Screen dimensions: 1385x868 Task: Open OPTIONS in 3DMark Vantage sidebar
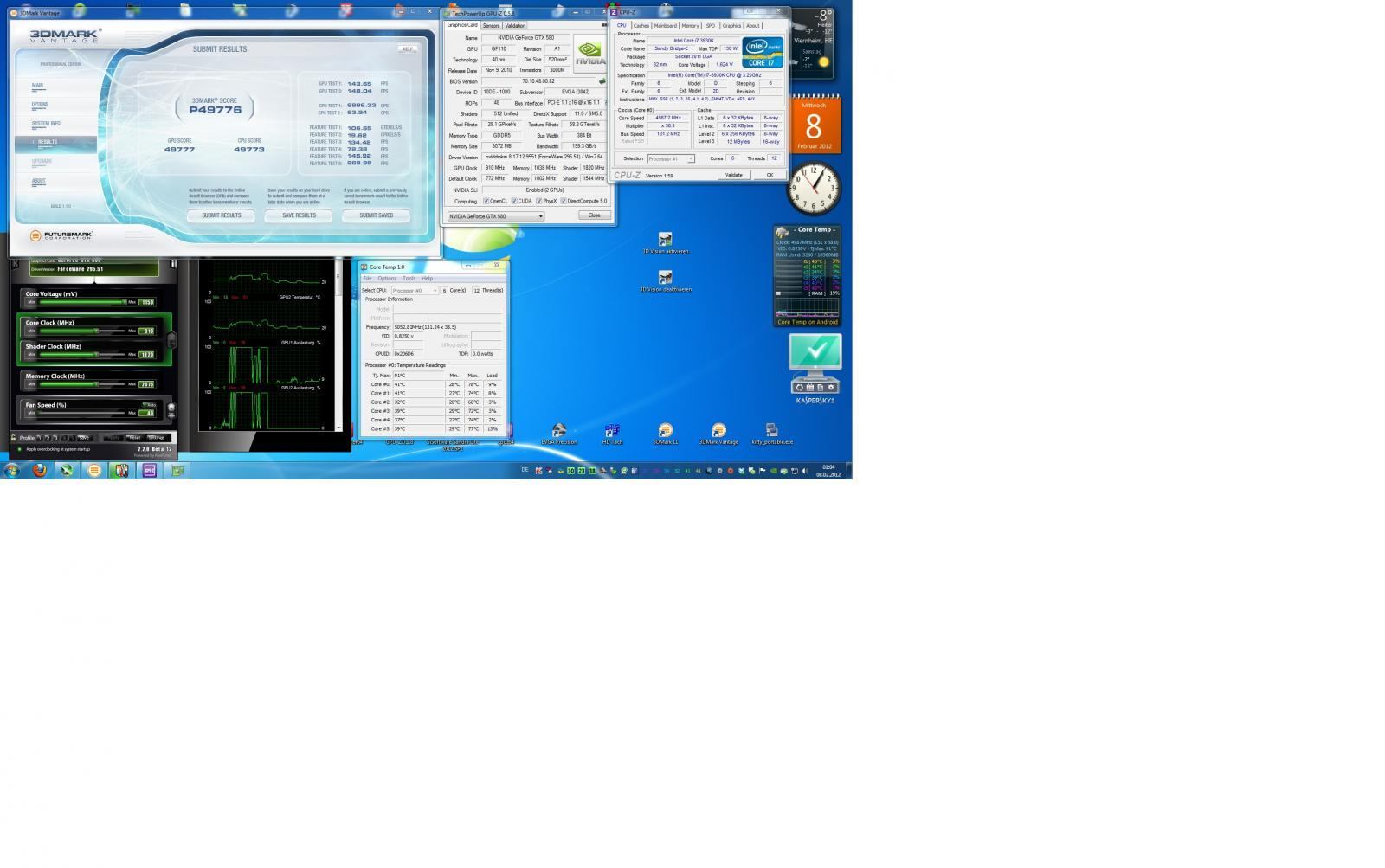[x=40, y=105]
